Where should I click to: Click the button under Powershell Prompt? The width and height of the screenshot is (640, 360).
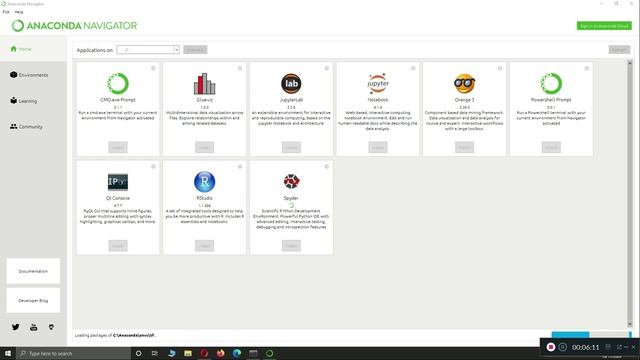(x=551, y=147)
